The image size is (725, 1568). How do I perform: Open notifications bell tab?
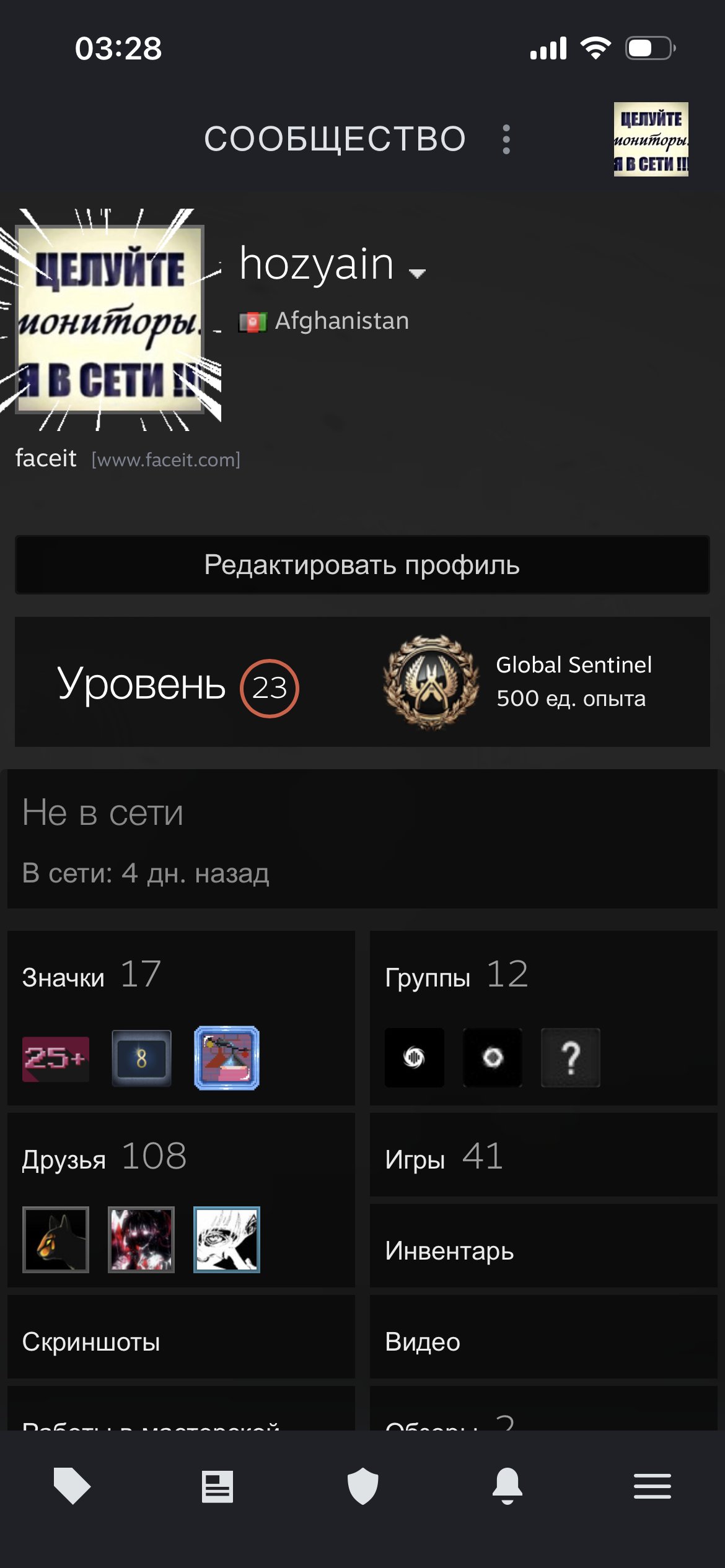507,1486
